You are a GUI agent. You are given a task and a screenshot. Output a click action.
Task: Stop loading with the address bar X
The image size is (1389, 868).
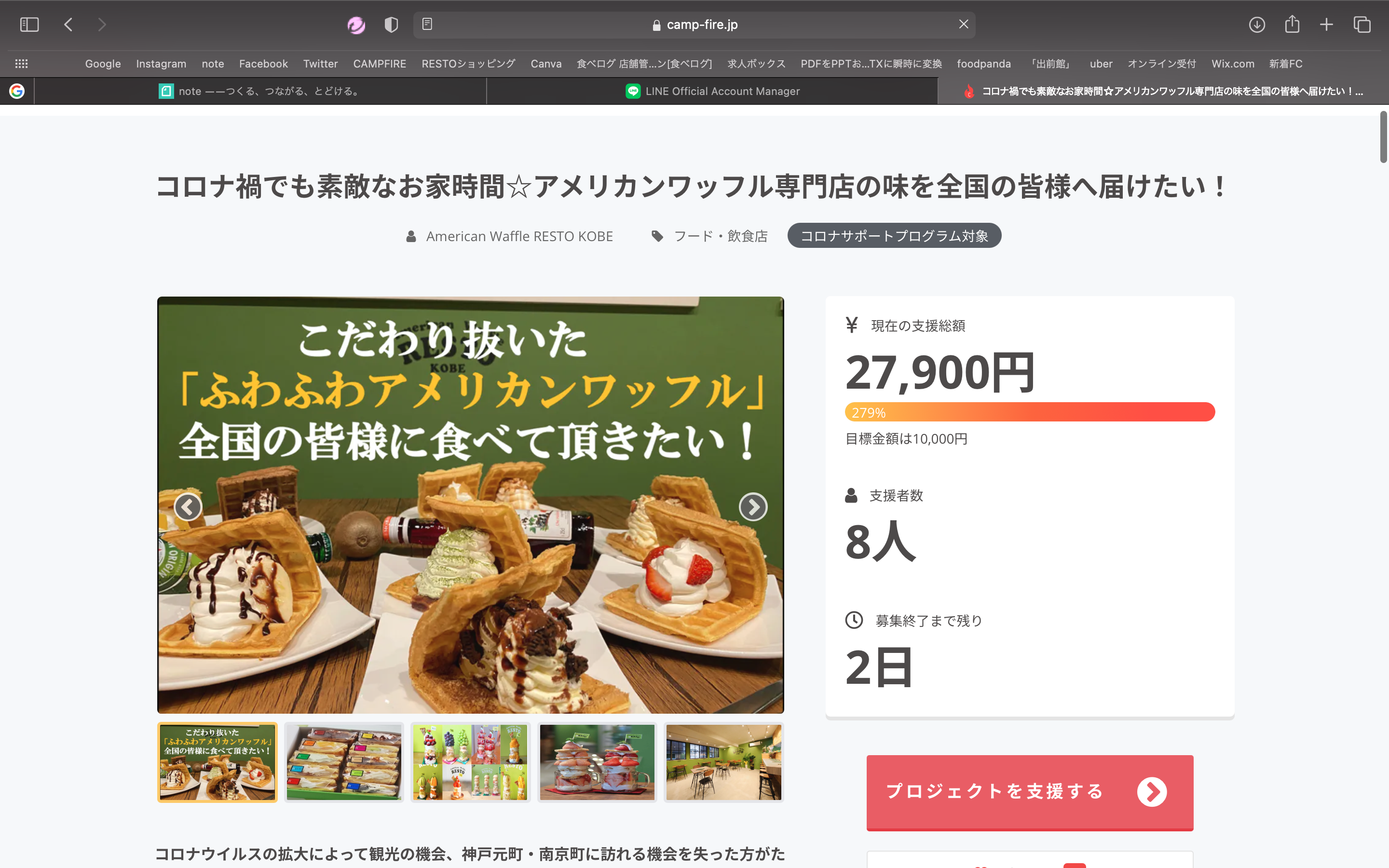[963, 24]
